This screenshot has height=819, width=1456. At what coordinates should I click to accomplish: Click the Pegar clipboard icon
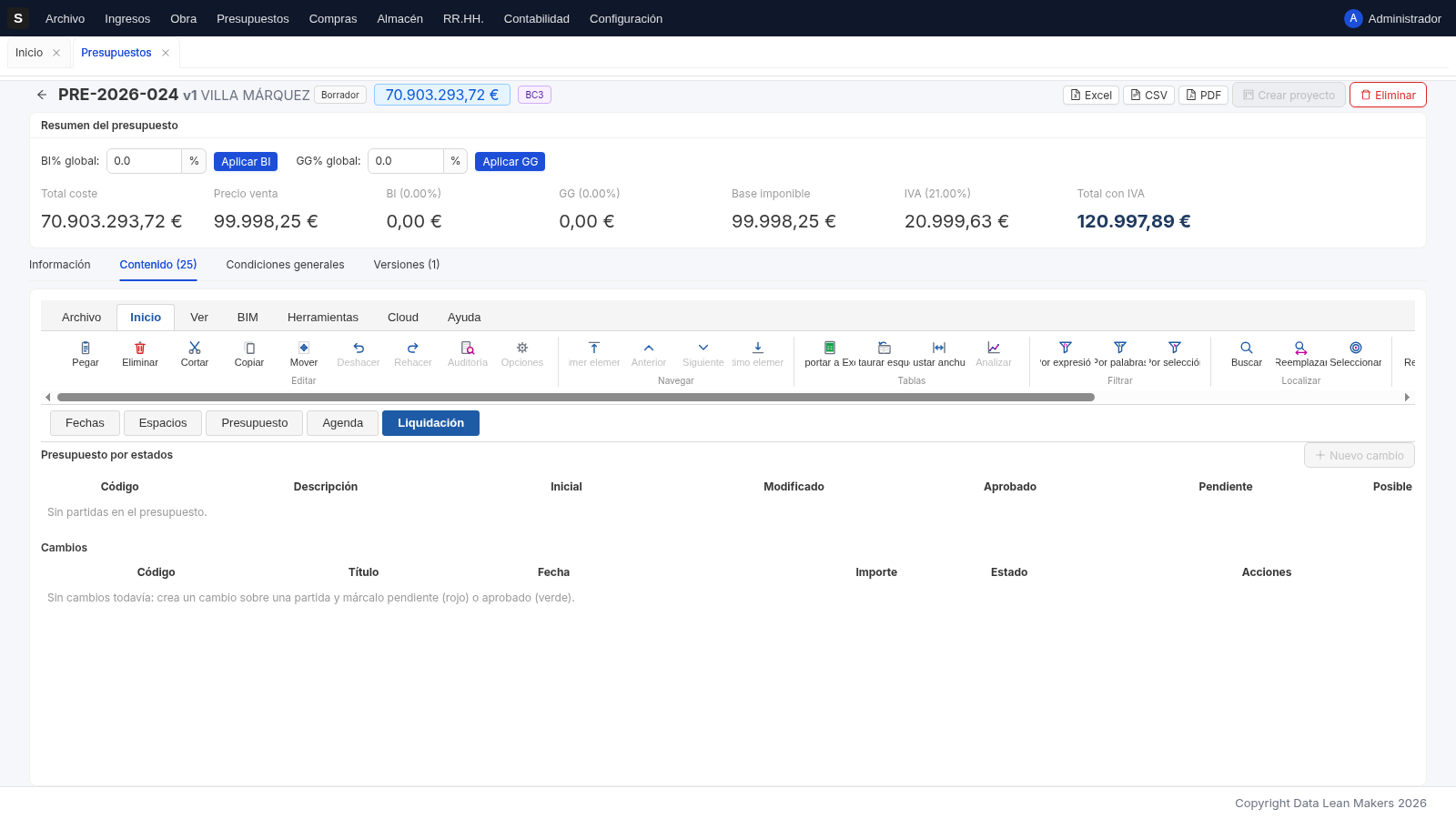[x=86, y=348]
